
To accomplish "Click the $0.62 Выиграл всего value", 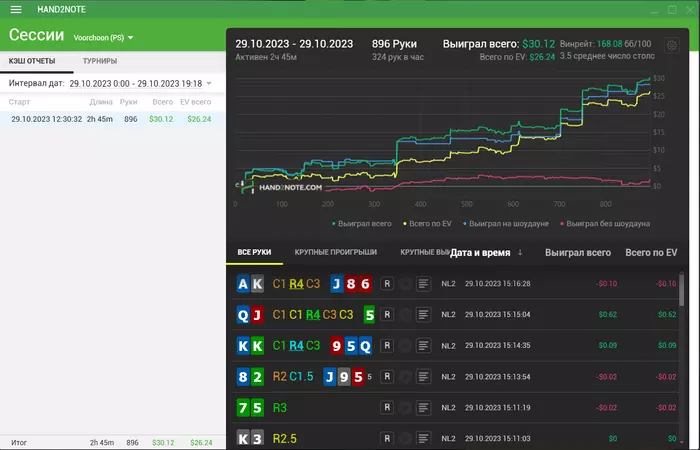I will tap(608, 315).
